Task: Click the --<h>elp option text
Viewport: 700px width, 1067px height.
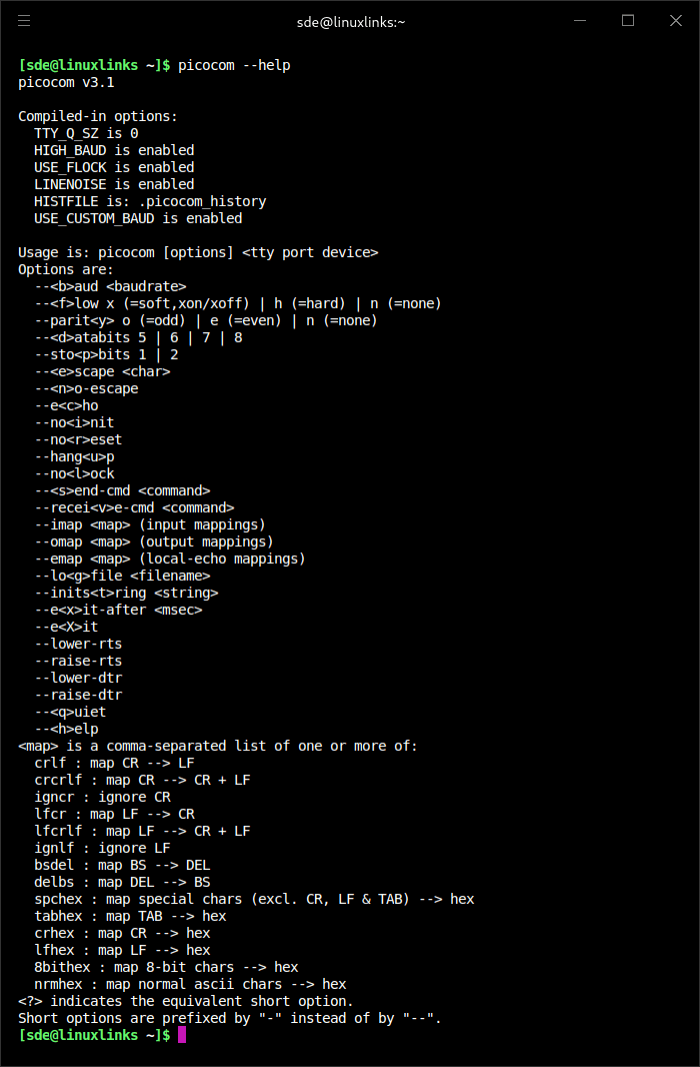Action: click(x=66, y=729)
